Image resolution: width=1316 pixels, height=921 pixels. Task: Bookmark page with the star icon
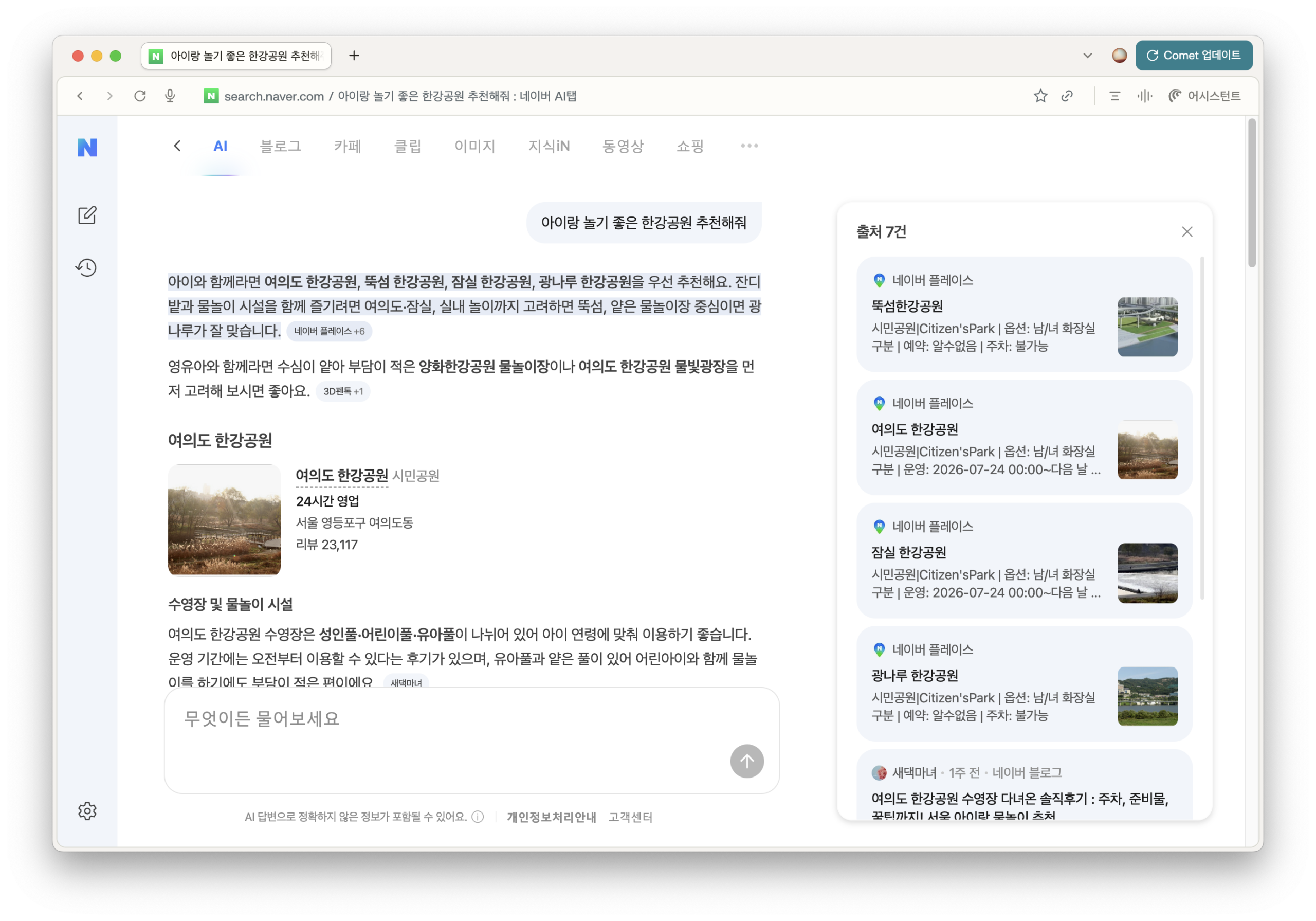1040,96
